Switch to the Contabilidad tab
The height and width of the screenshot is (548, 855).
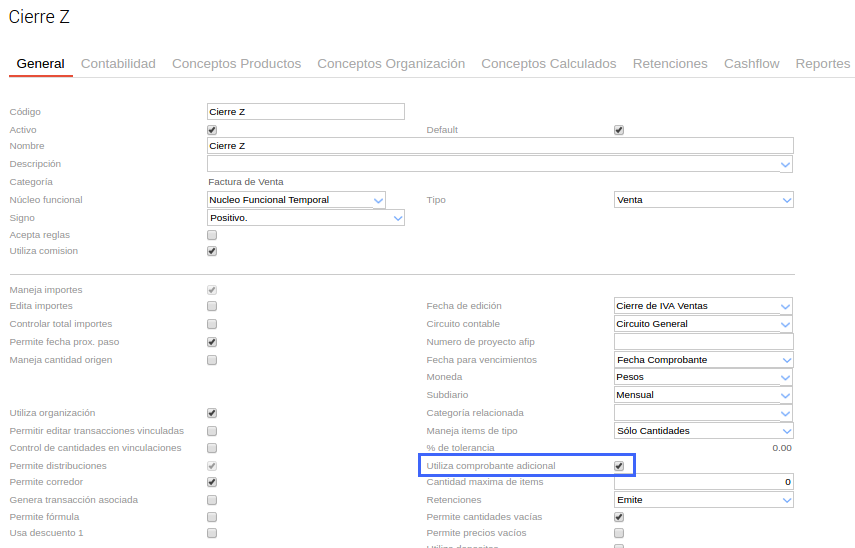[x=118, y=64]
